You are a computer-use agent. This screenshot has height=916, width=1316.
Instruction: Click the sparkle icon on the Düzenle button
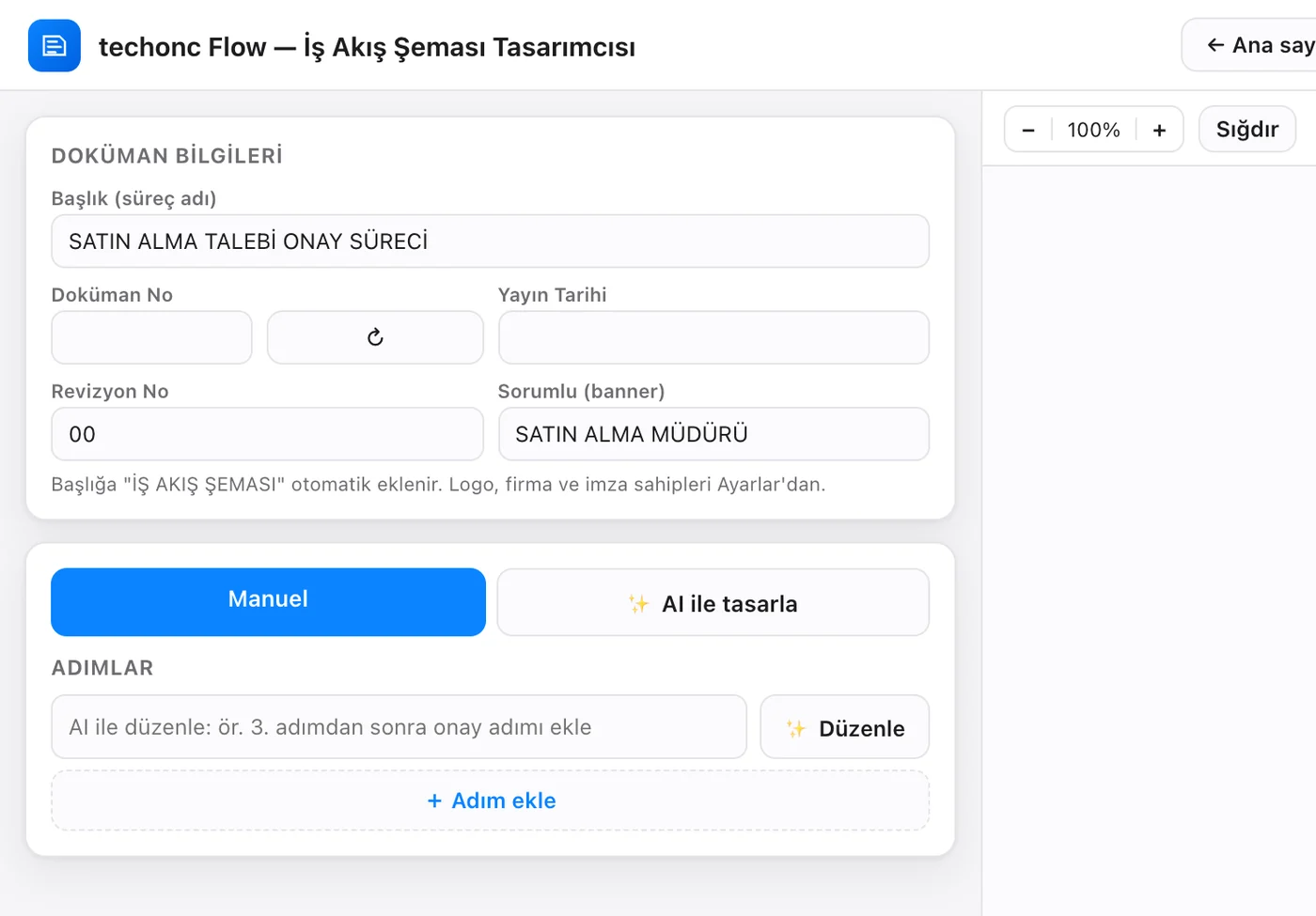[796, 728]
